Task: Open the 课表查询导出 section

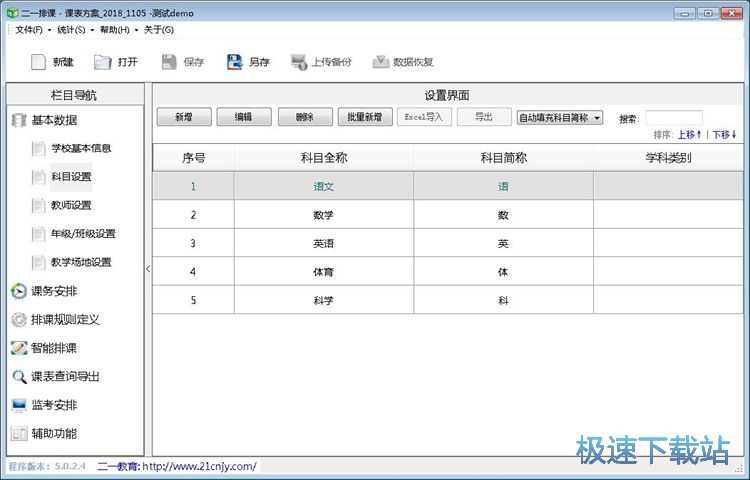Action: 66,377
